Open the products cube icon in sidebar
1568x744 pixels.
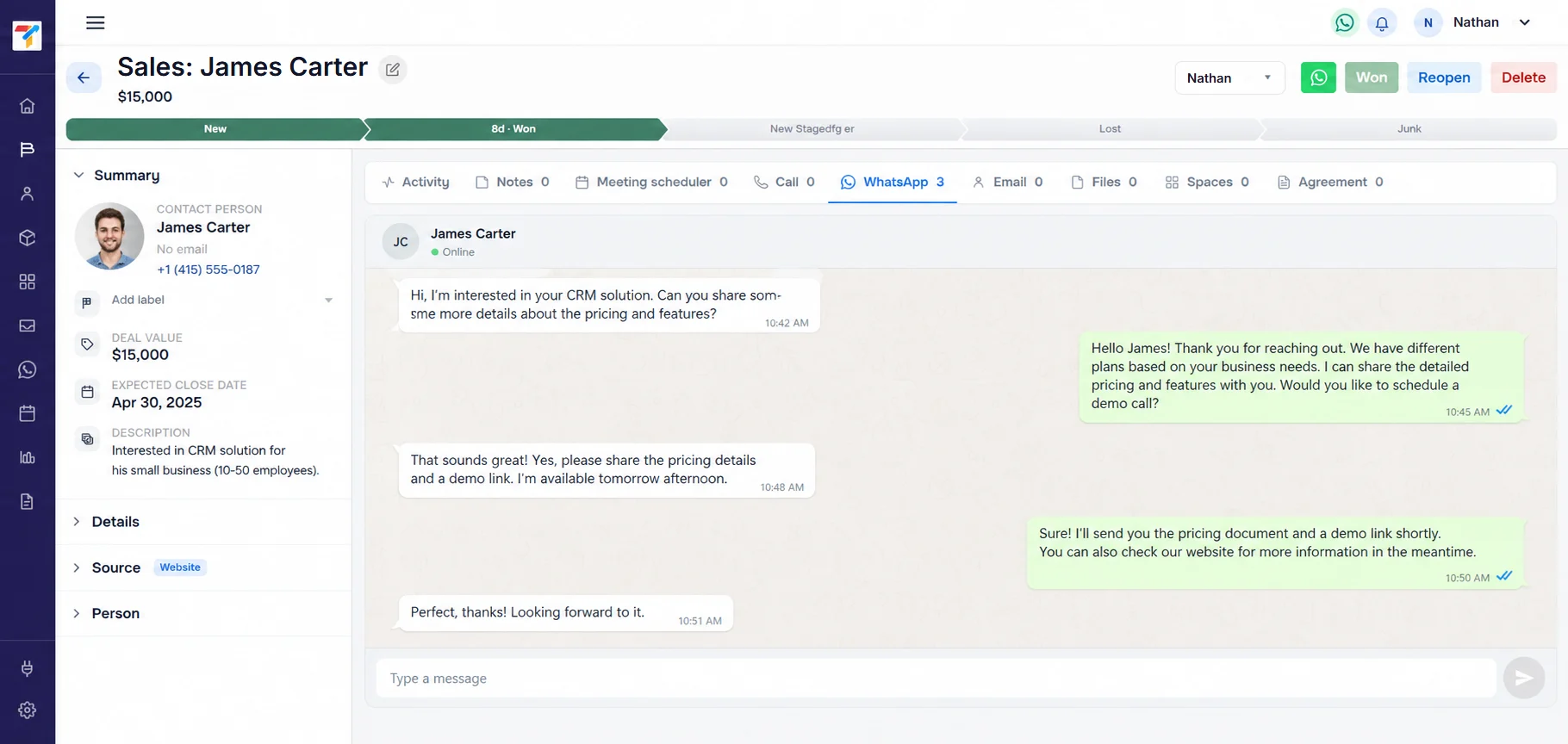point(28,238)
